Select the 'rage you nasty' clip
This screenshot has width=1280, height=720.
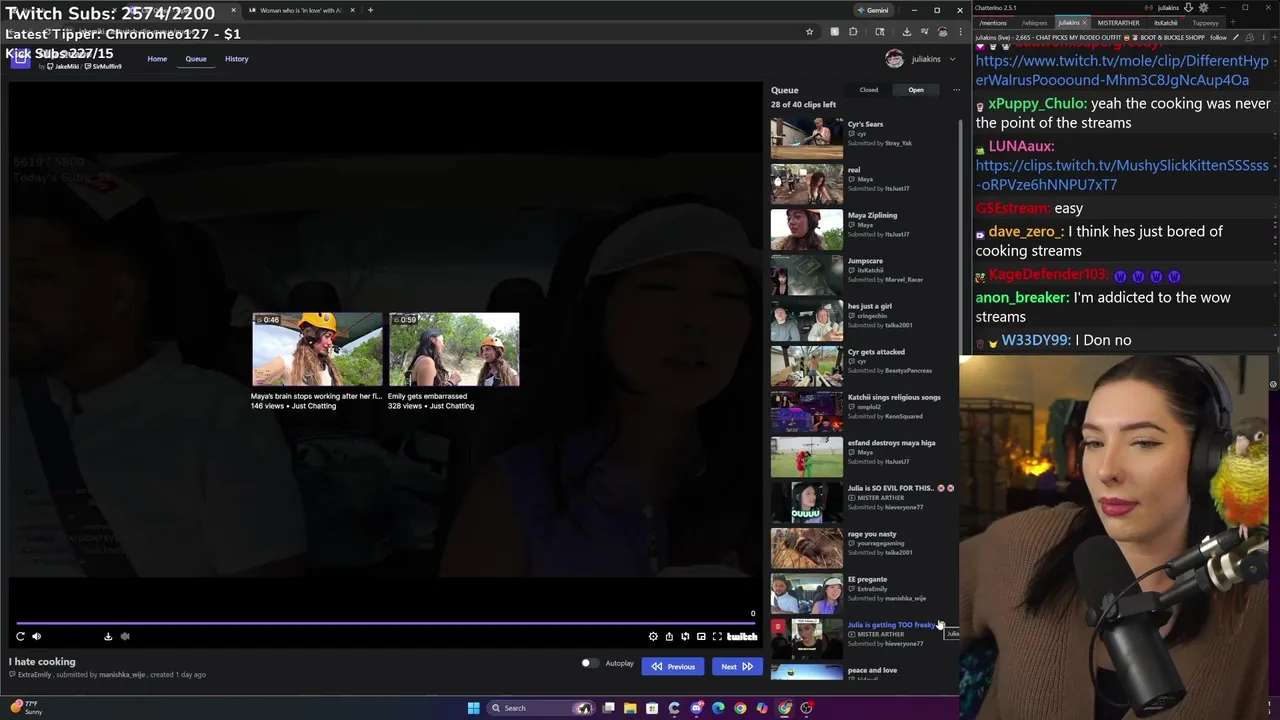(807, 548)
